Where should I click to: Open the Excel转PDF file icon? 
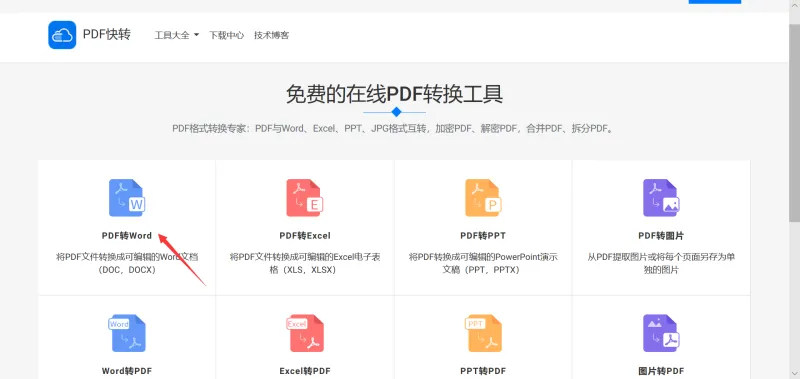tap(305, 333)
